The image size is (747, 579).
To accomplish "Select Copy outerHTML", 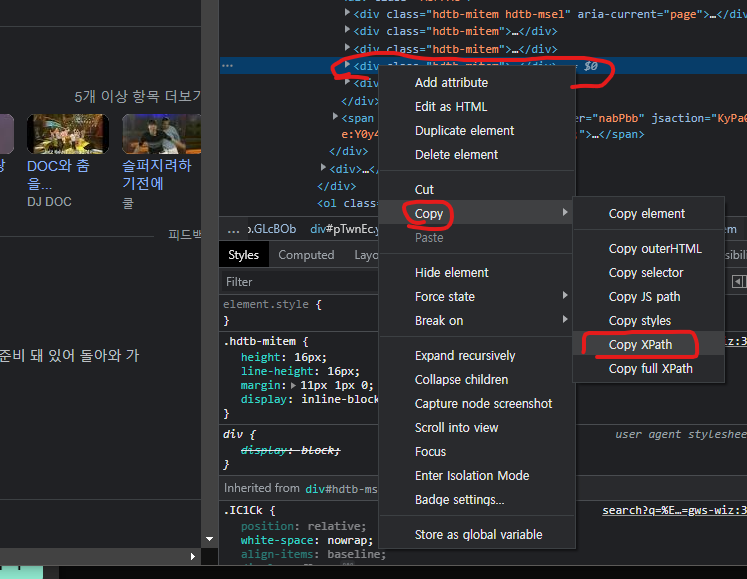I will point(648,249).
